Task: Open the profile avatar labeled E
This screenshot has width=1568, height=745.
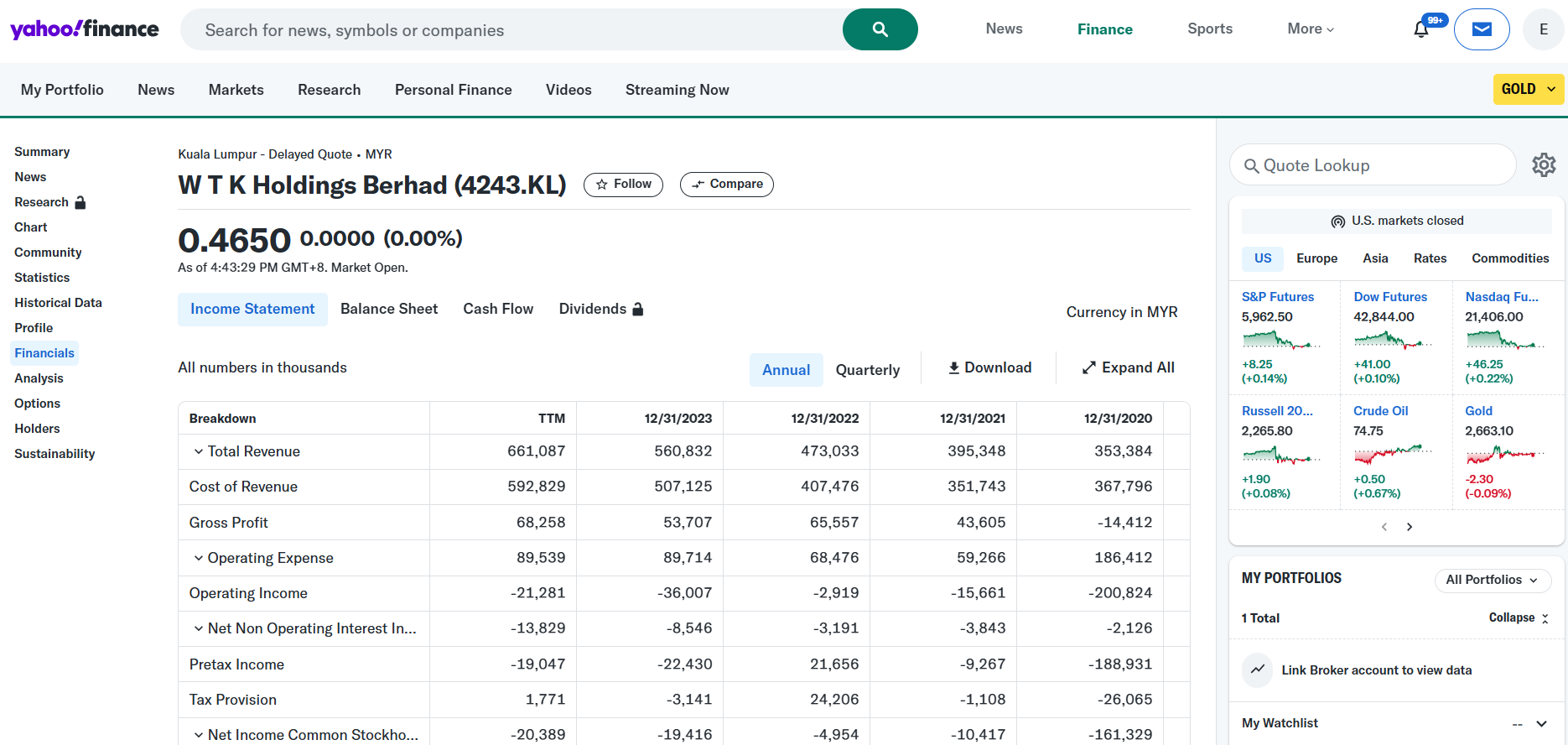Action: [x=1544, y=29]
